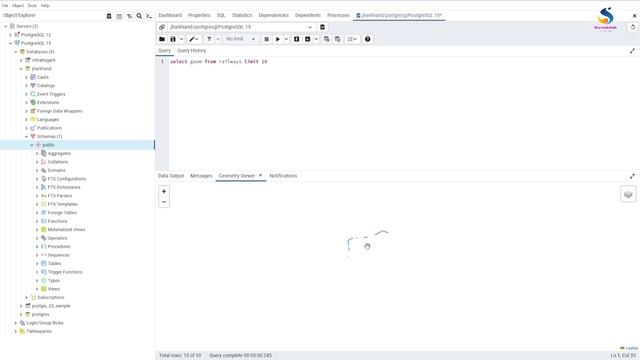Select the Trigger Functions tree item
This screenshot has width=640, height=360.
(65, 272)
